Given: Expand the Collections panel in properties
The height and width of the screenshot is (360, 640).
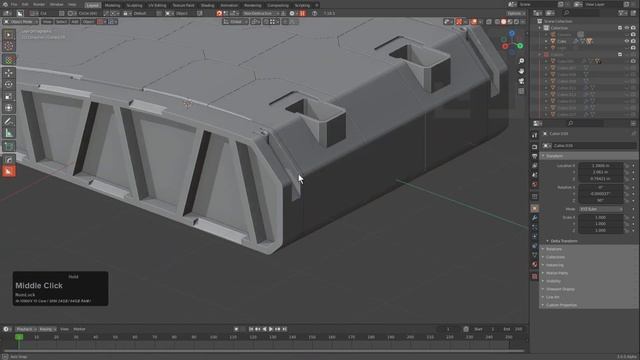Looking at the screenshot, I should 588,257.
